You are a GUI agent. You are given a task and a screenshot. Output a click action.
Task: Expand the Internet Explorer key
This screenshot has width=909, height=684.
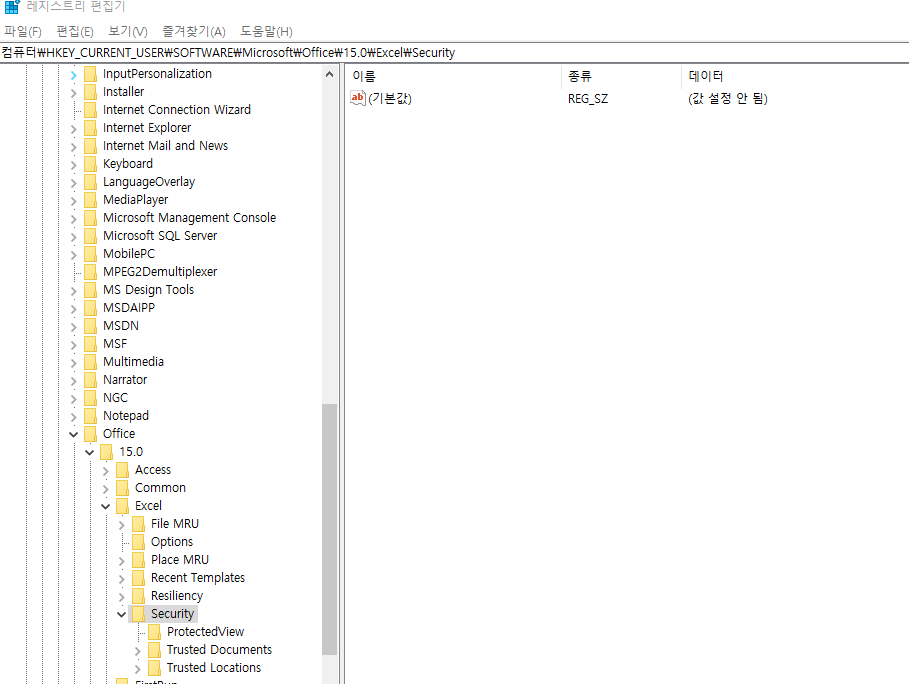pyautogui.click(x=73, y=129)
